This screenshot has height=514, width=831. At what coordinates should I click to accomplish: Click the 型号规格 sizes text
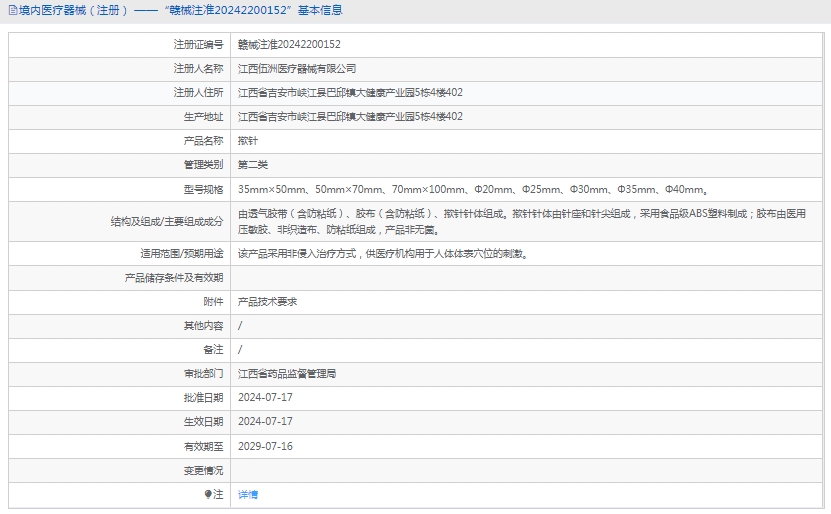474,189
